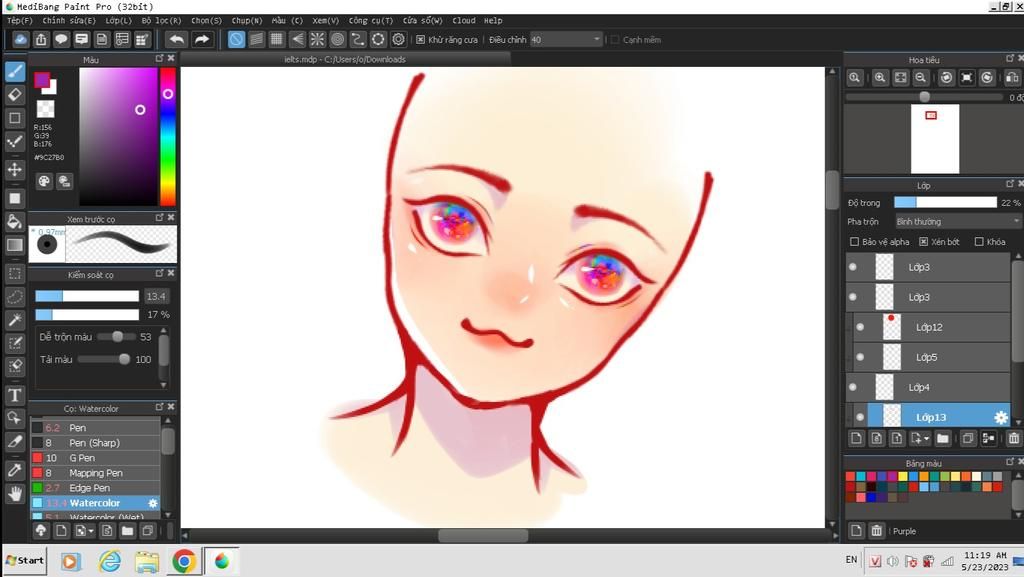This screenshot has width=1024, height=577.
Task: Click the Undo arrow in toolbar
Action: (177, 39)
